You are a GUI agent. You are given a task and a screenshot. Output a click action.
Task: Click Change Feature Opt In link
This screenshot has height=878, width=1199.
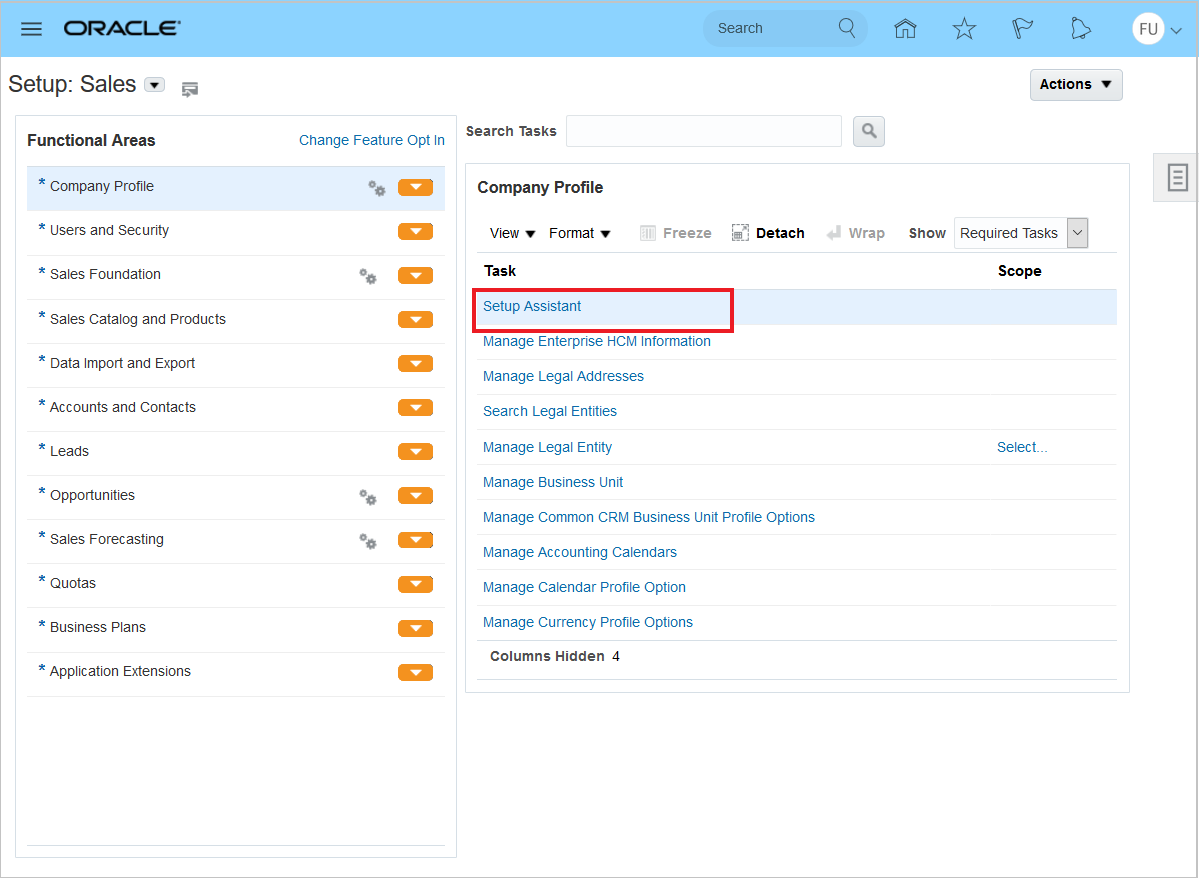[x=372, y=140]
